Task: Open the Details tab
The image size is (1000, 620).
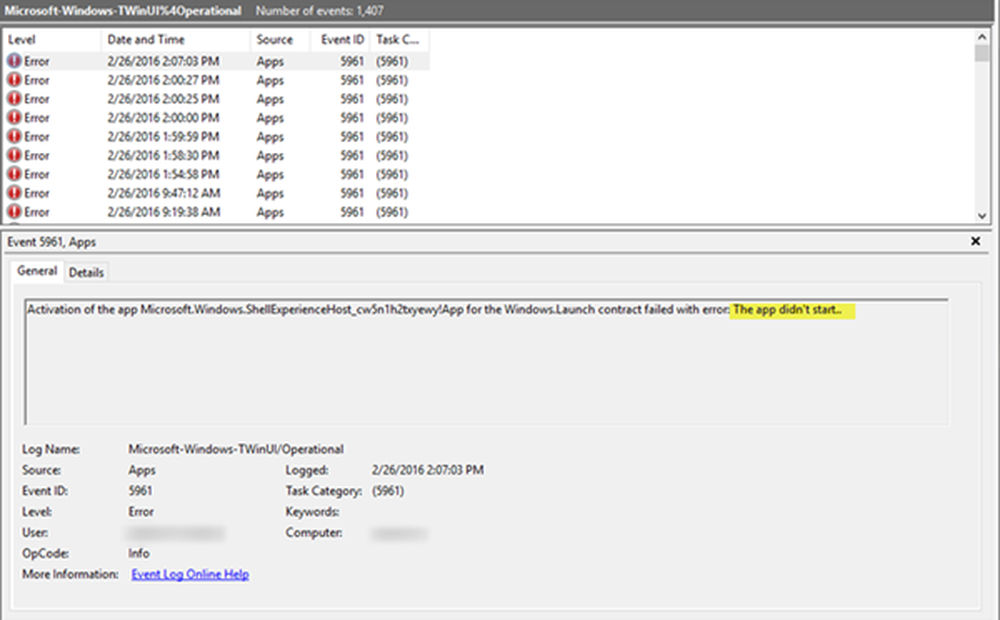Action: point(86,273)
